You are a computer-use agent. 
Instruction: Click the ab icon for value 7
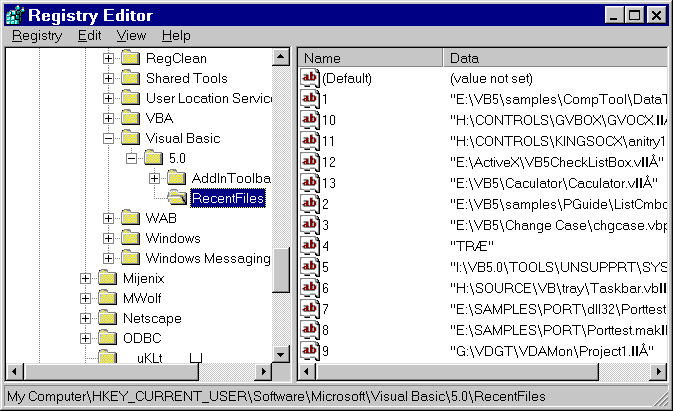click(x=310, y=309)
